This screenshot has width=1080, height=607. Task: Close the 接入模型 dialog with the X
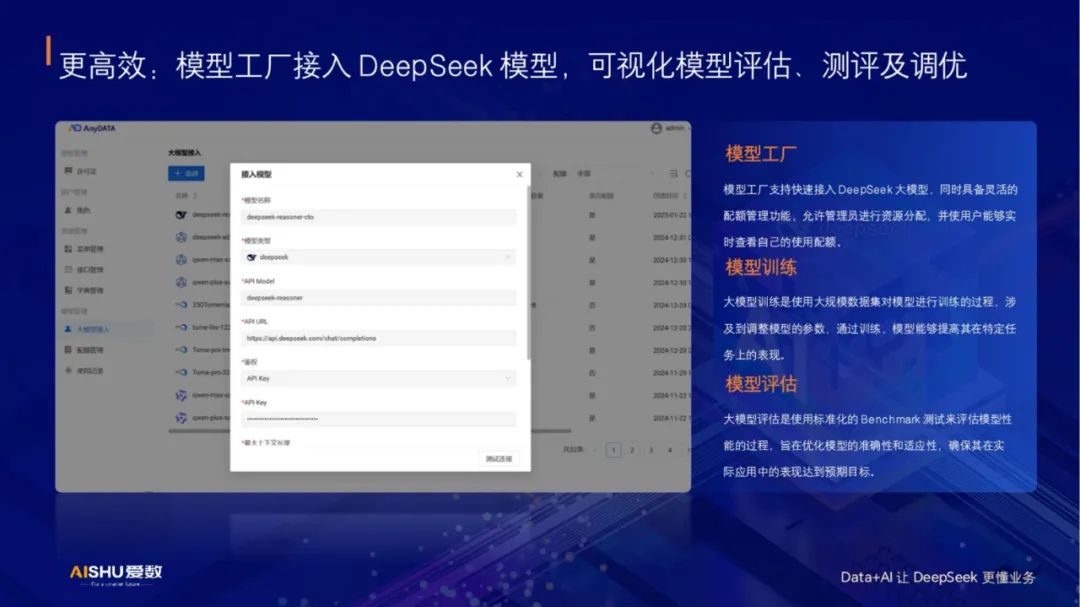(519, 174)
